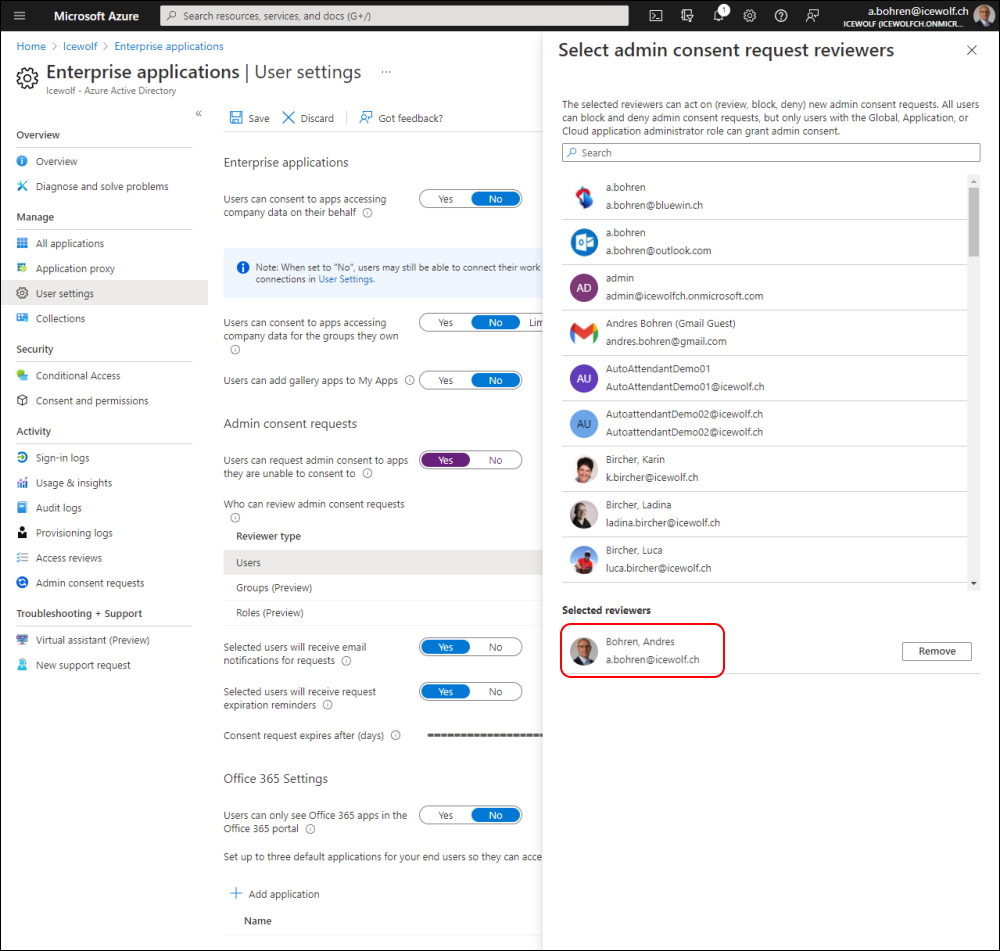Screen dimensions: 1000x951
Task: Click the Sign-in logs icon
Action: (22, 457)
